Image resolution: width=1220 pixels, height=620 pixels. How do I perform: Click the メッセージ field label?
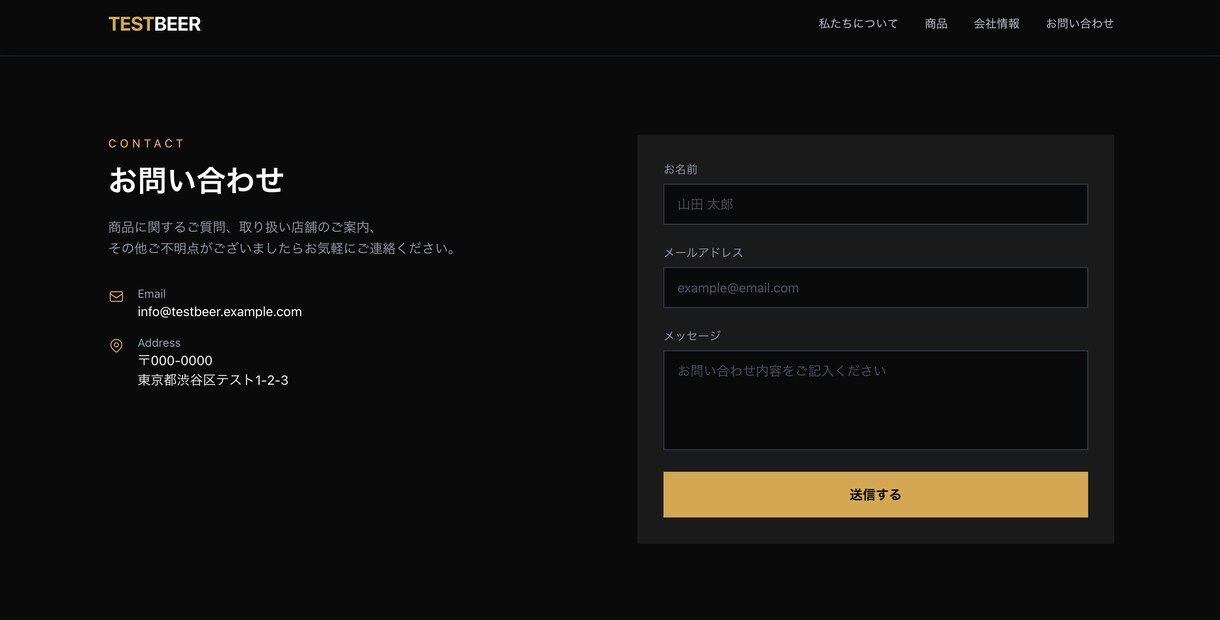[692, 336]
